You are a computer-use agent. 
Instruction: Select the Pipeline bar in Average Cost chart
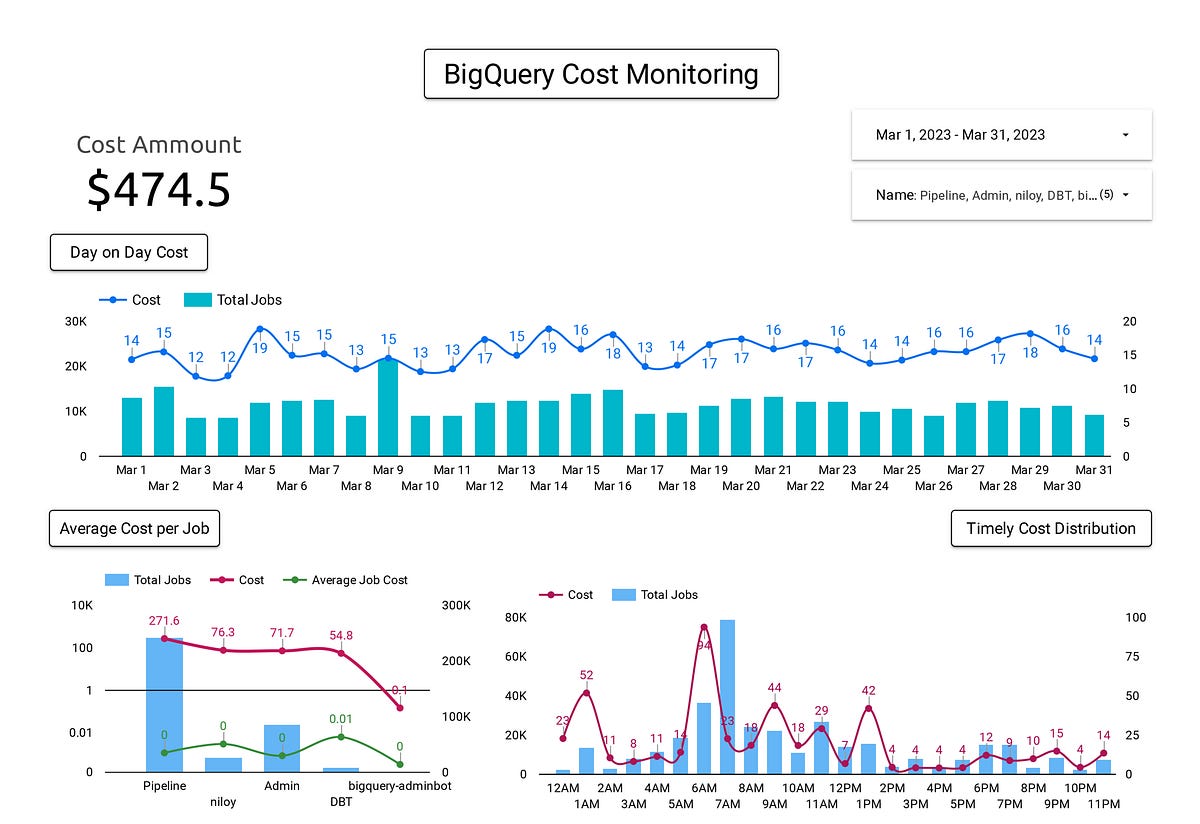pyautogui.click(x=163, y=705)
